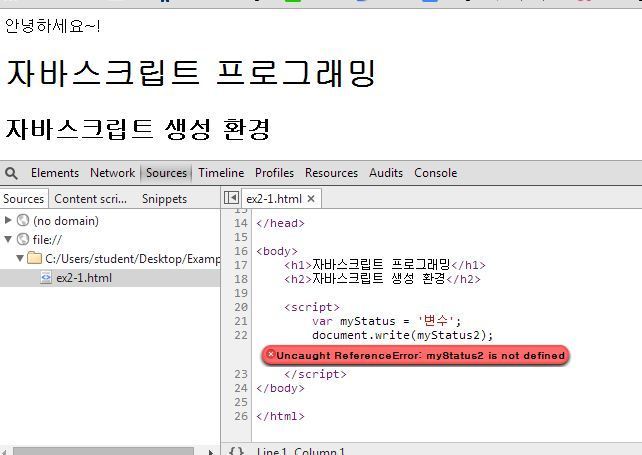Collapse the file:// tree node
642x455 pixels.
[8, 239]
